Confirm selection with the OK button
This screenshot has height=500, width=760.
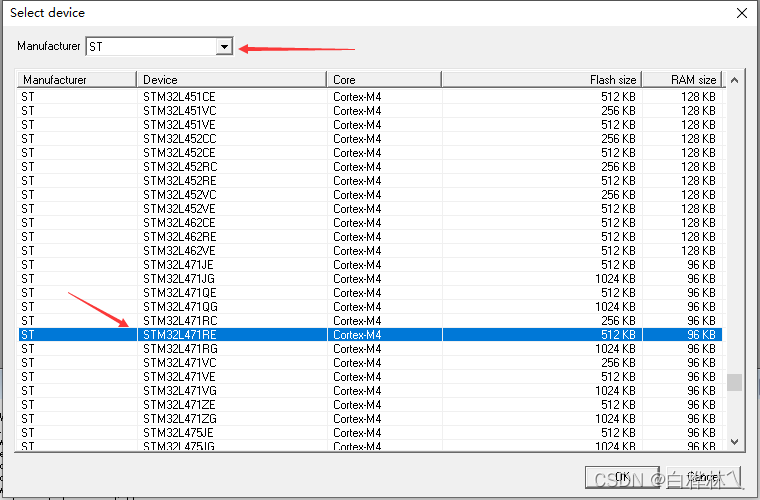(x=622, y=477)
